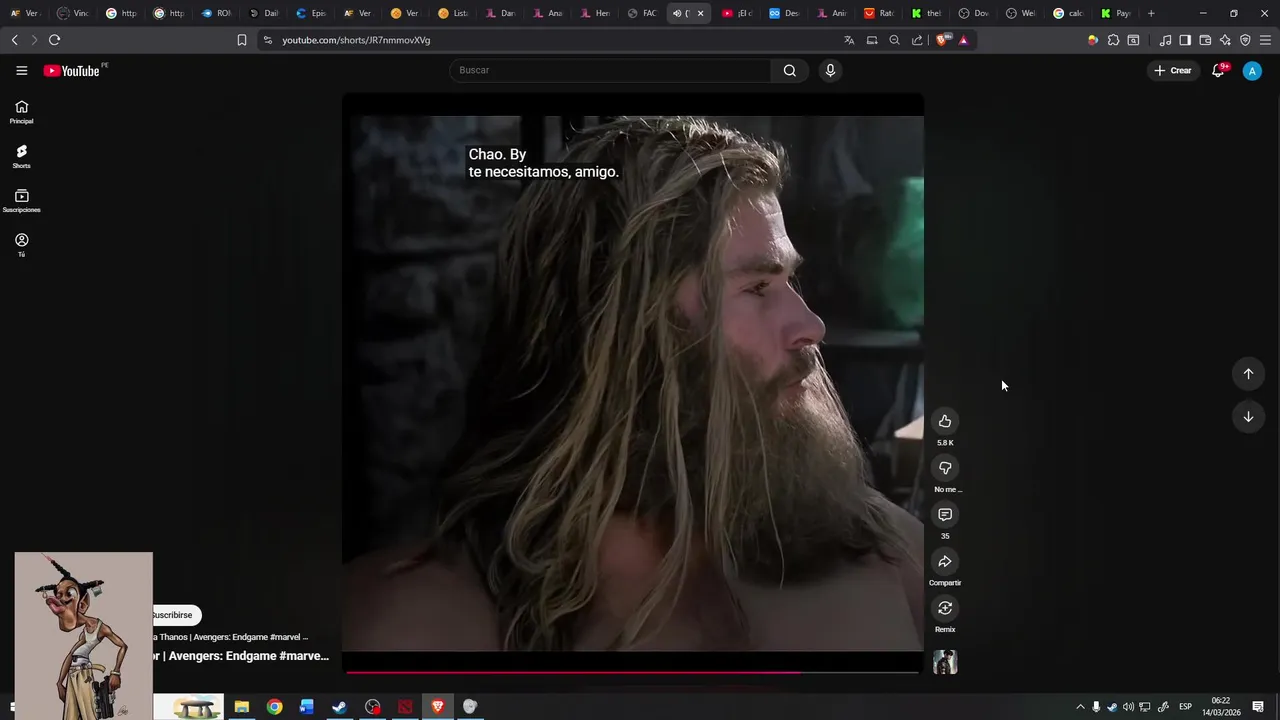Open the Tú profile section
The height and width of the screenshot is (720, 1280).
point(21,245)
